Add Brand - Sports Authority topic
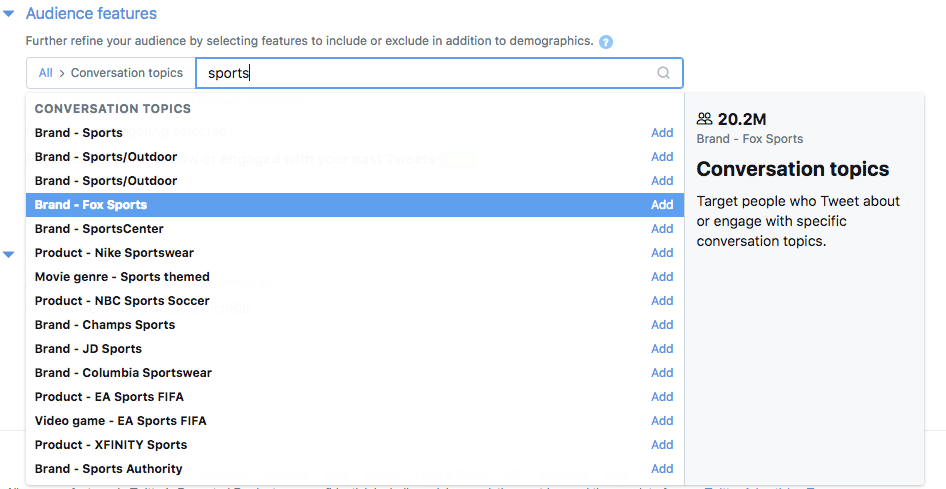 point(662,468)
